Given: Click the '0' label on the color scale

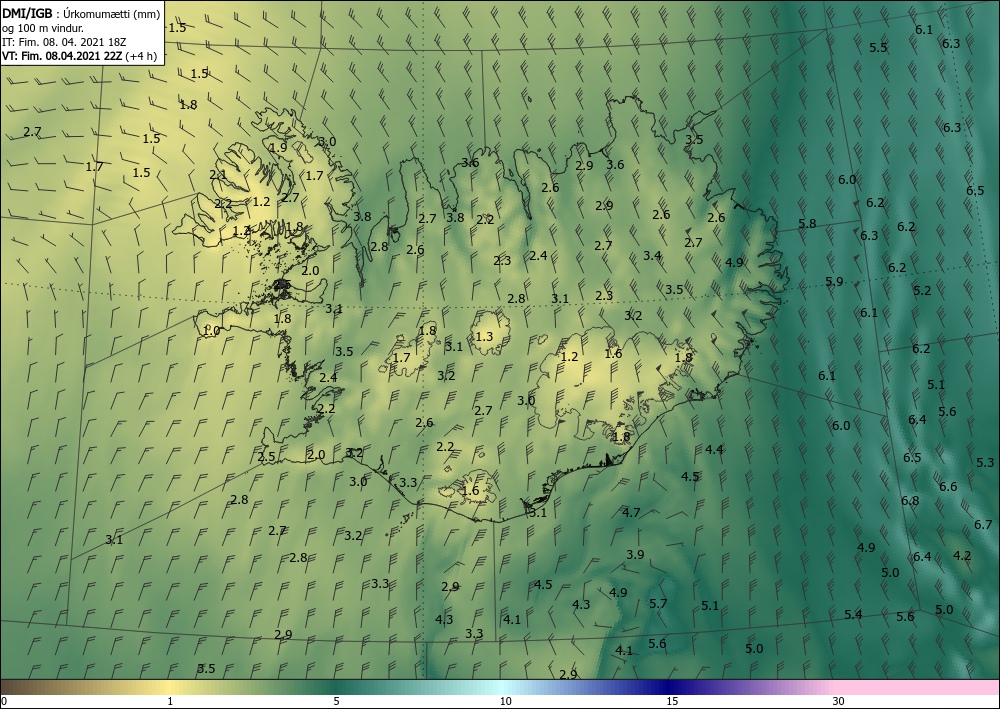Looking at the screenshot, I should point(4,701).
